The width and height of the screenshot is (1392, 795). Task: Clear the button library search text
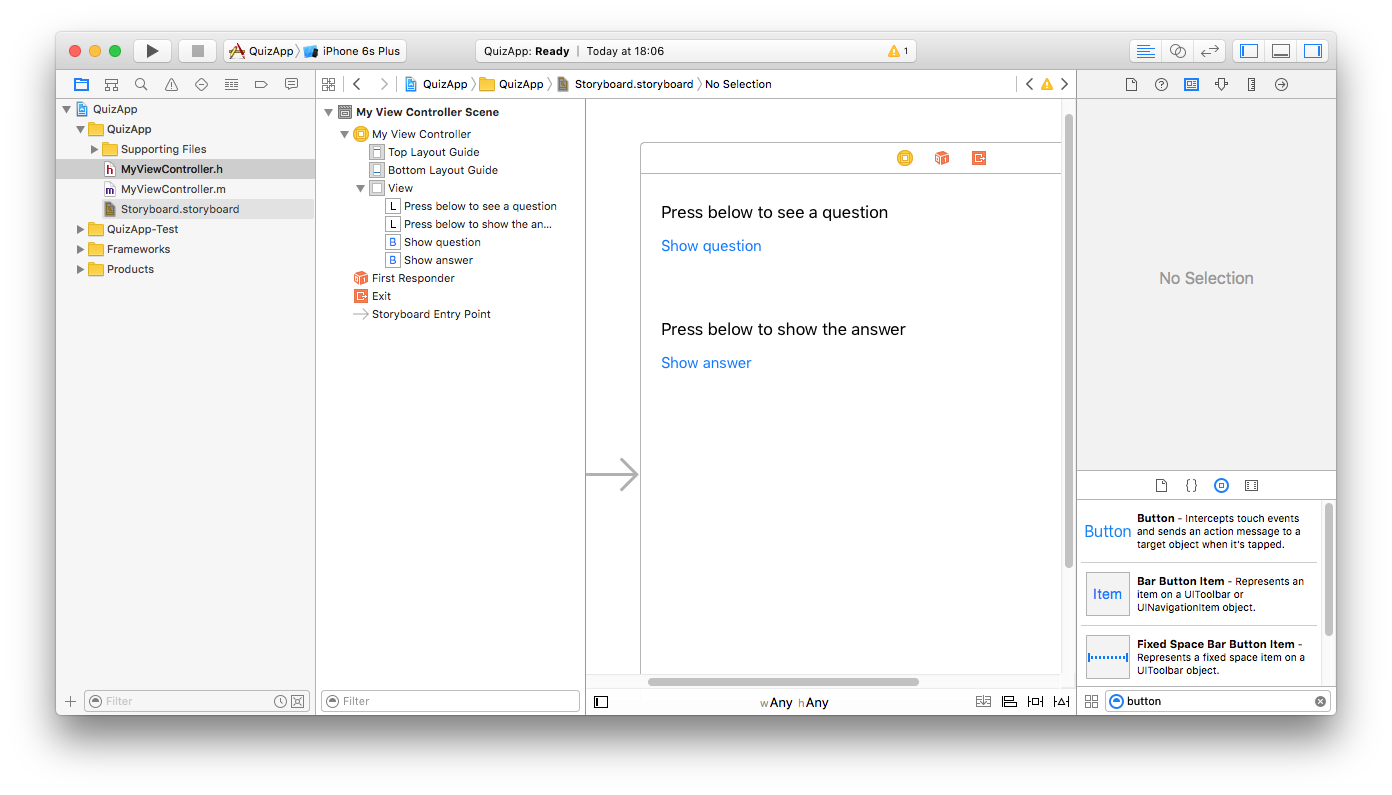pyautogui.click(x=1320, y=701)
